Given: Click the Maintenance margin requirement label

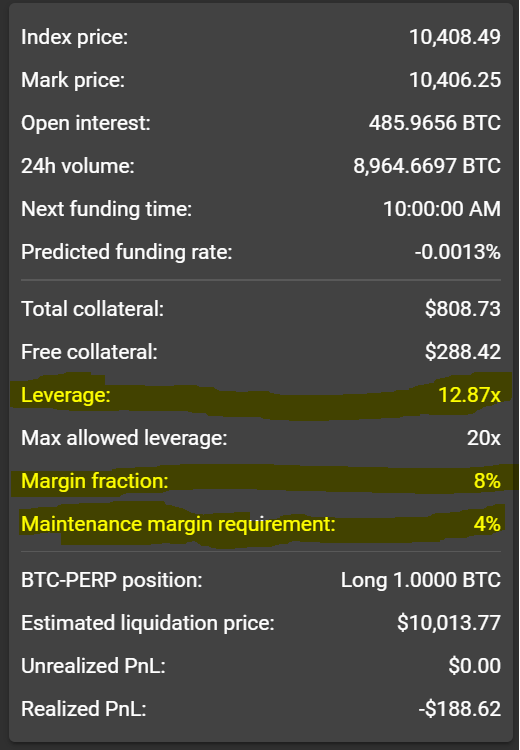Looking at the screenshot, I should [178, 524].
